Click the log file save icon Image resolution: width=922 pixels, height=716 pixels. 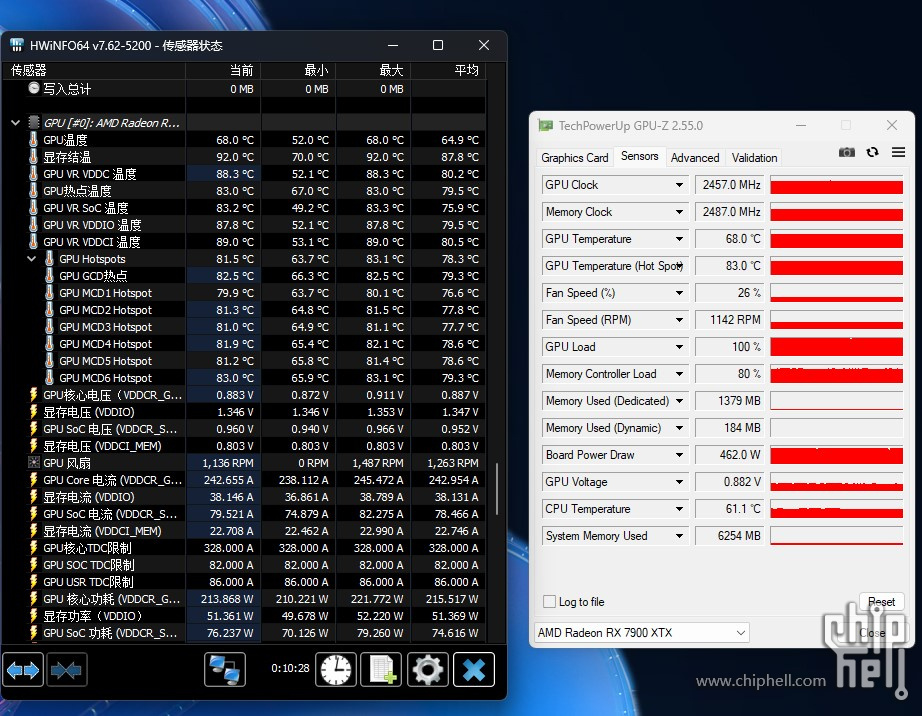381,670
